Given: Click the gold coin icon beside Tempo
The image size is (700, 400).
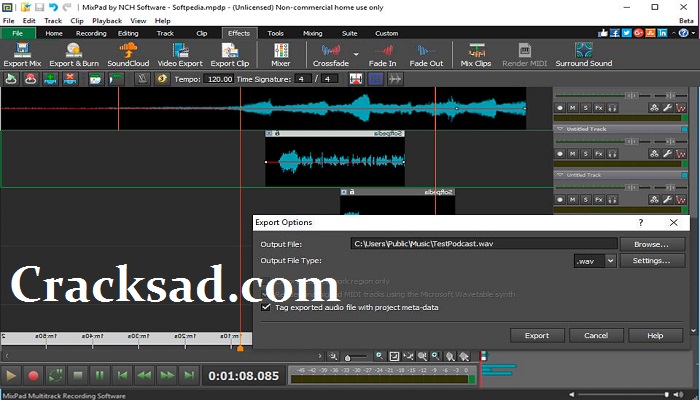Looking at the screenshot, I should click(x=162, y=79).
